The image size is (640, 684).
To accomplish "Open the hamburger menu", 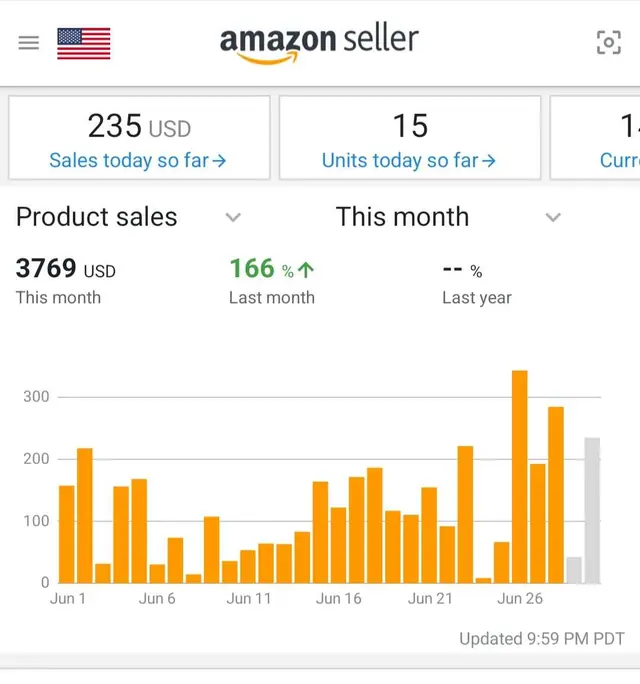I will [29, 43].
